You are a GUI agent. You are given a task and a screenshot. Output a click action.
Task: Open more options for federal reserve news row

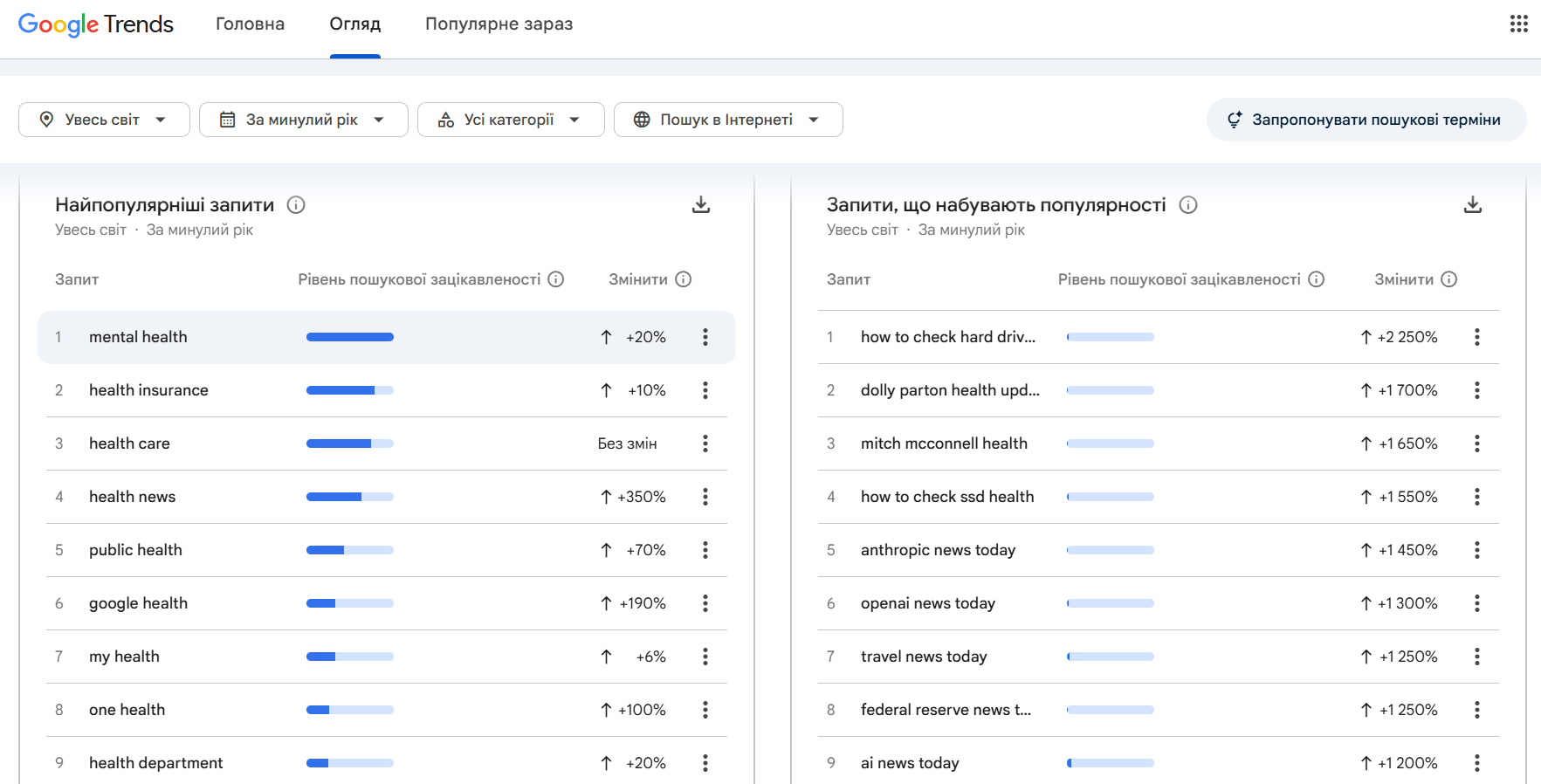1477,710
